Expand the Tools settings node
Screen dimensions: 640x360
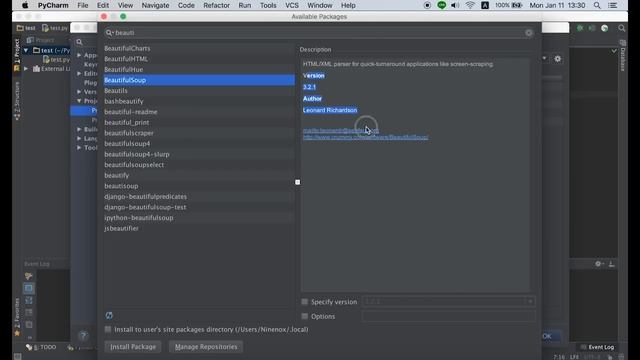point(79,147)
